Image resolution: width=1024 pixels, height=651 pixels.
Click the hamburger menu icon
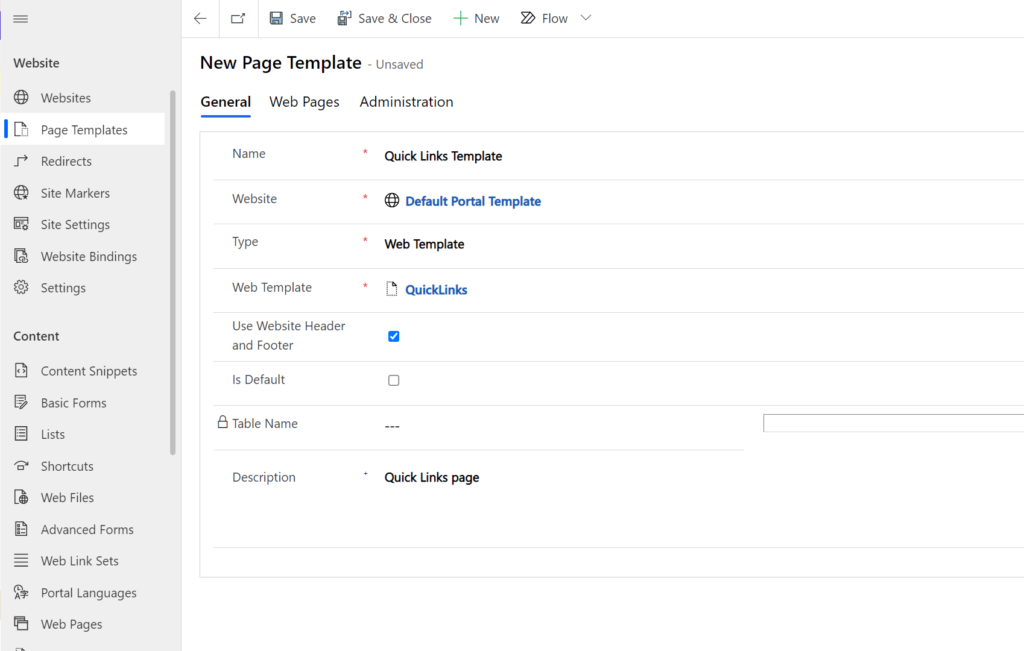click(x=20, y=19)
